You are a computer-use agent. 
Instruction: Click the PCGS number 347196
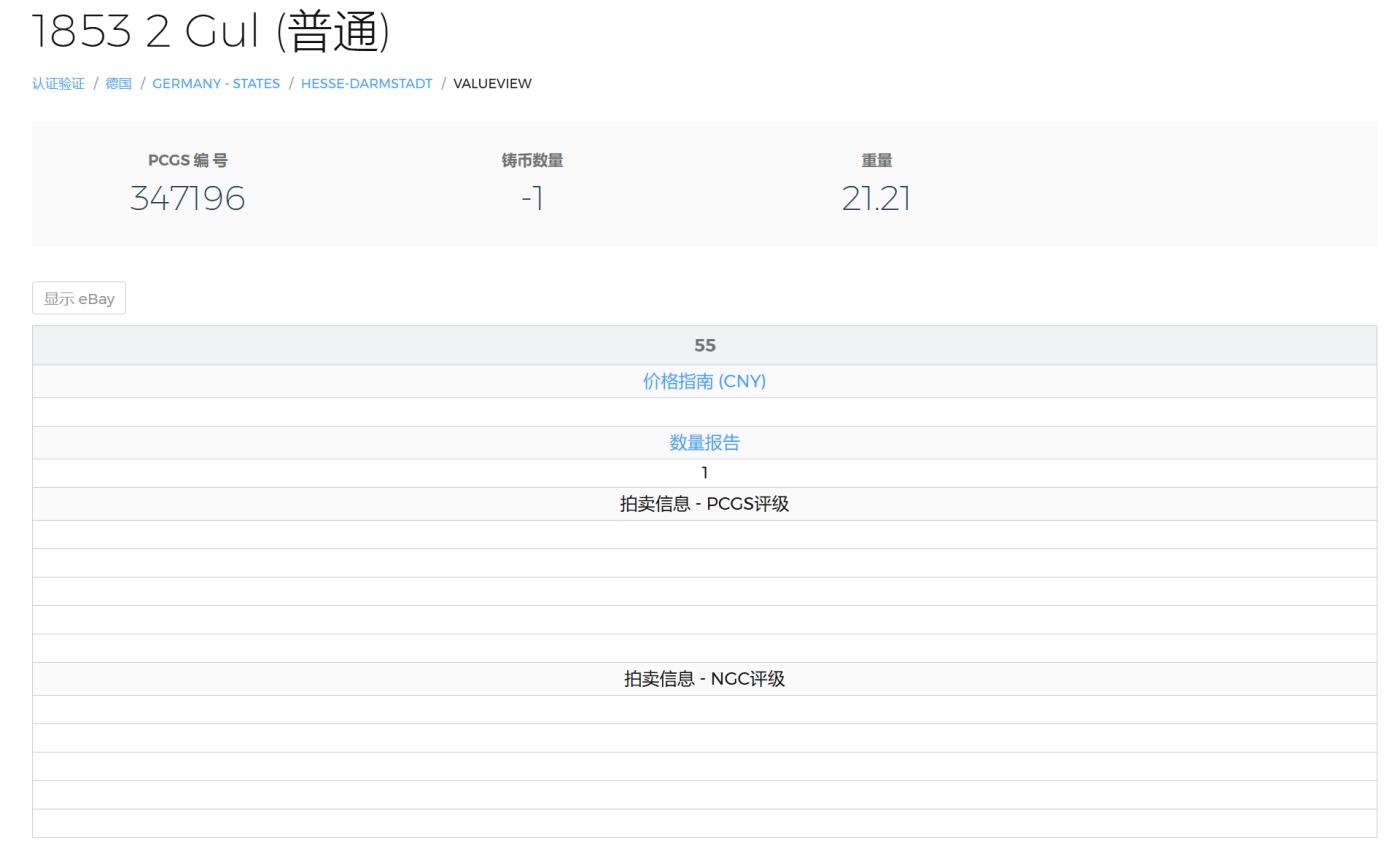pyautogui.click(x=187, y=198)
